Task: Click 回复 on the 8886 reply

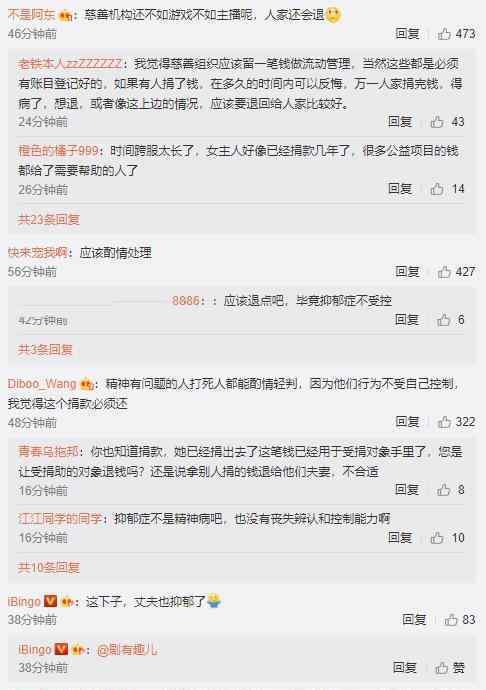Action: 406,319
